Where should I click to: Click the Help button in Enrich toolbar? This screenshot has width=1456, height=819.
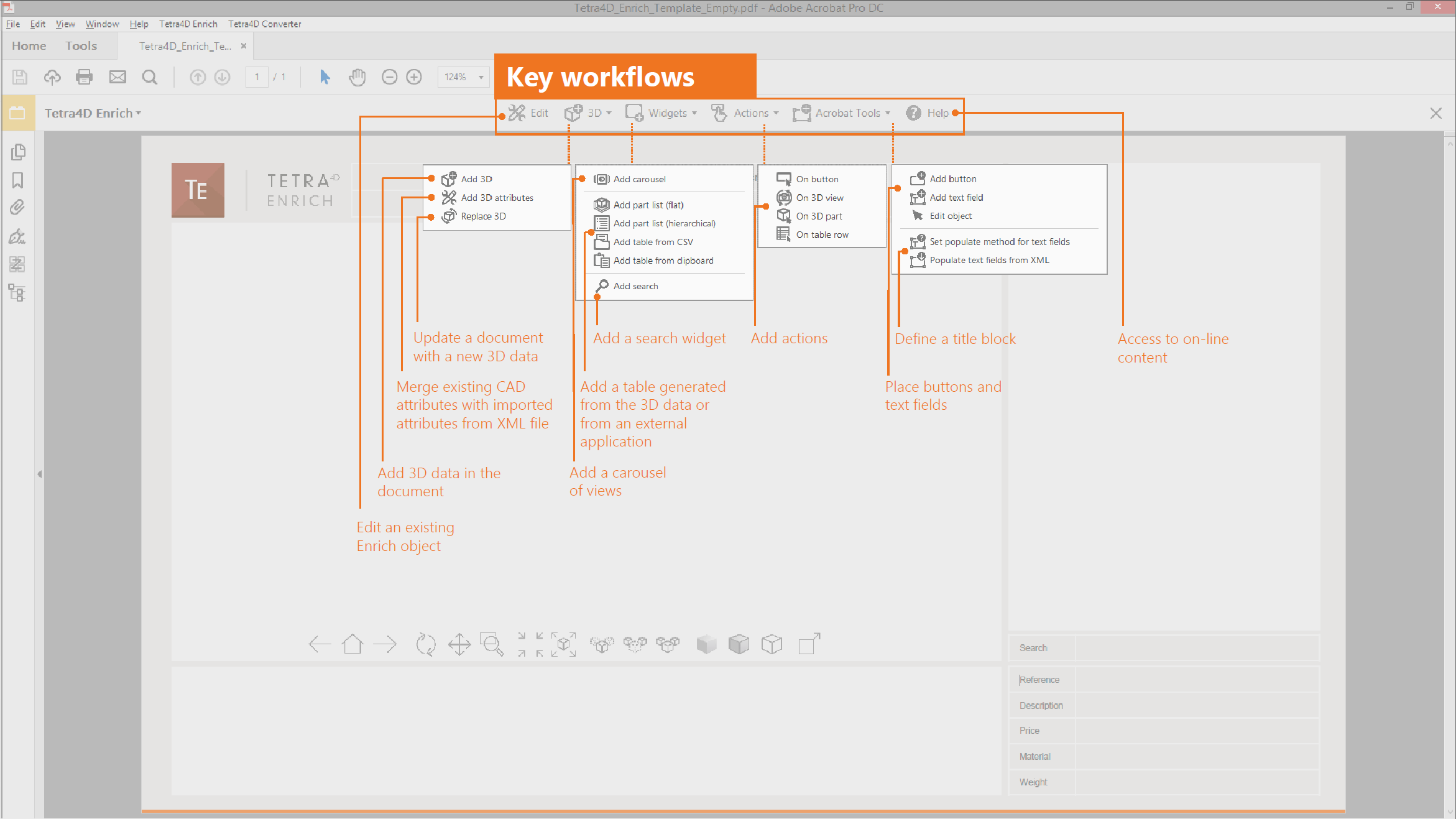click(928, 113)
